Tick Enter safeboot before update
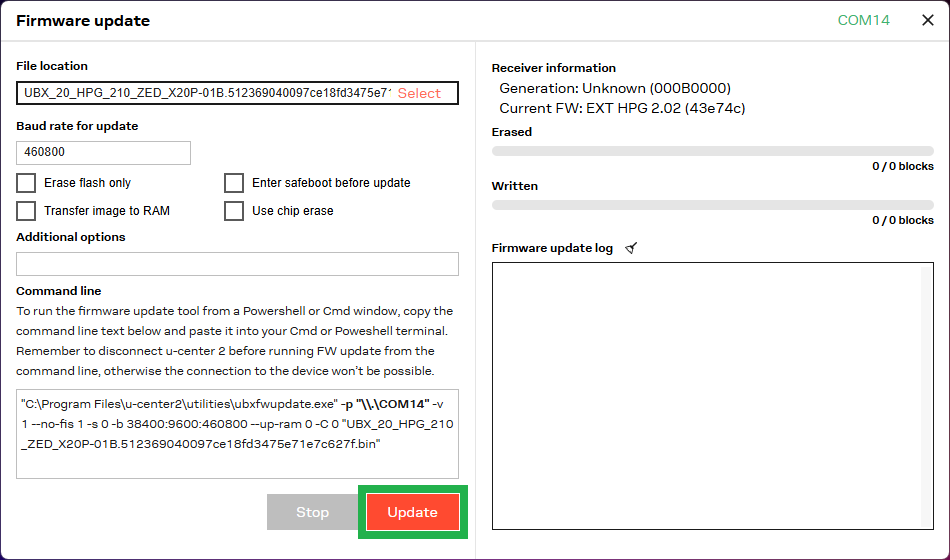The image size is (950, 560). (x=234, y=182)
